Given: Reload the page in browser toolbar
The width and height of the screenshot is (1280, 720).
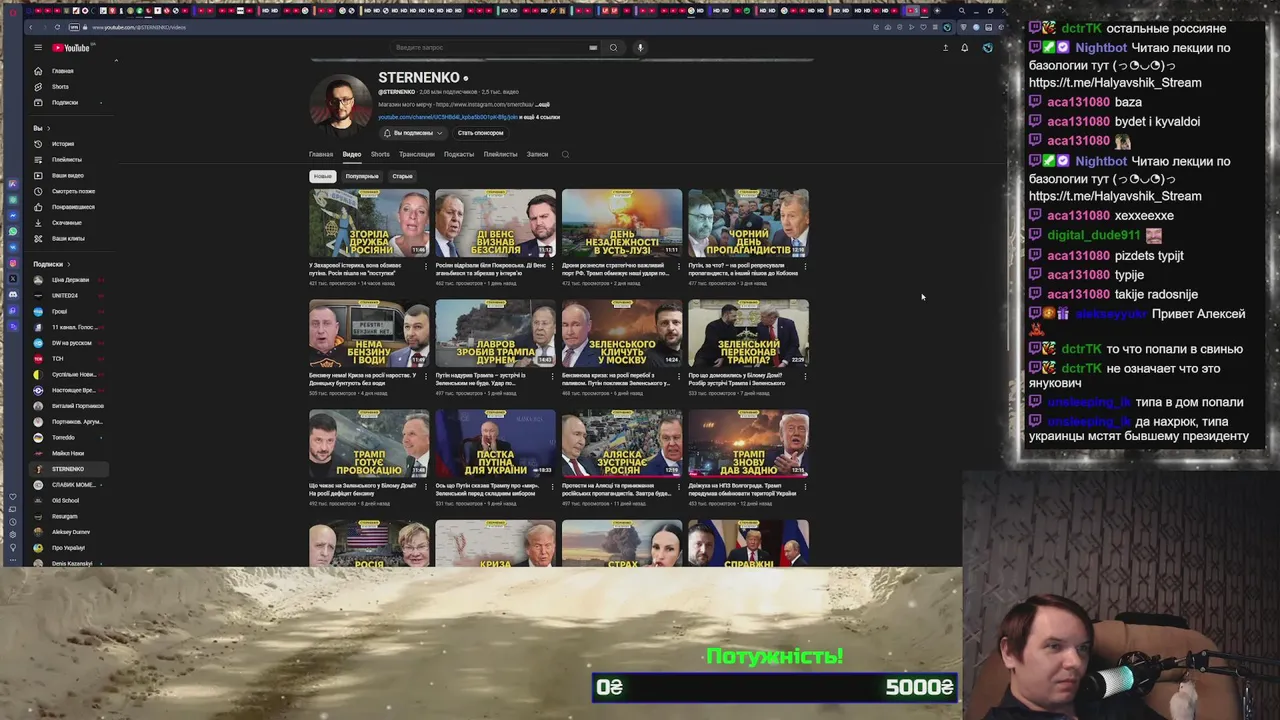Looking at the screenshot, I should [x=57, y=27].
